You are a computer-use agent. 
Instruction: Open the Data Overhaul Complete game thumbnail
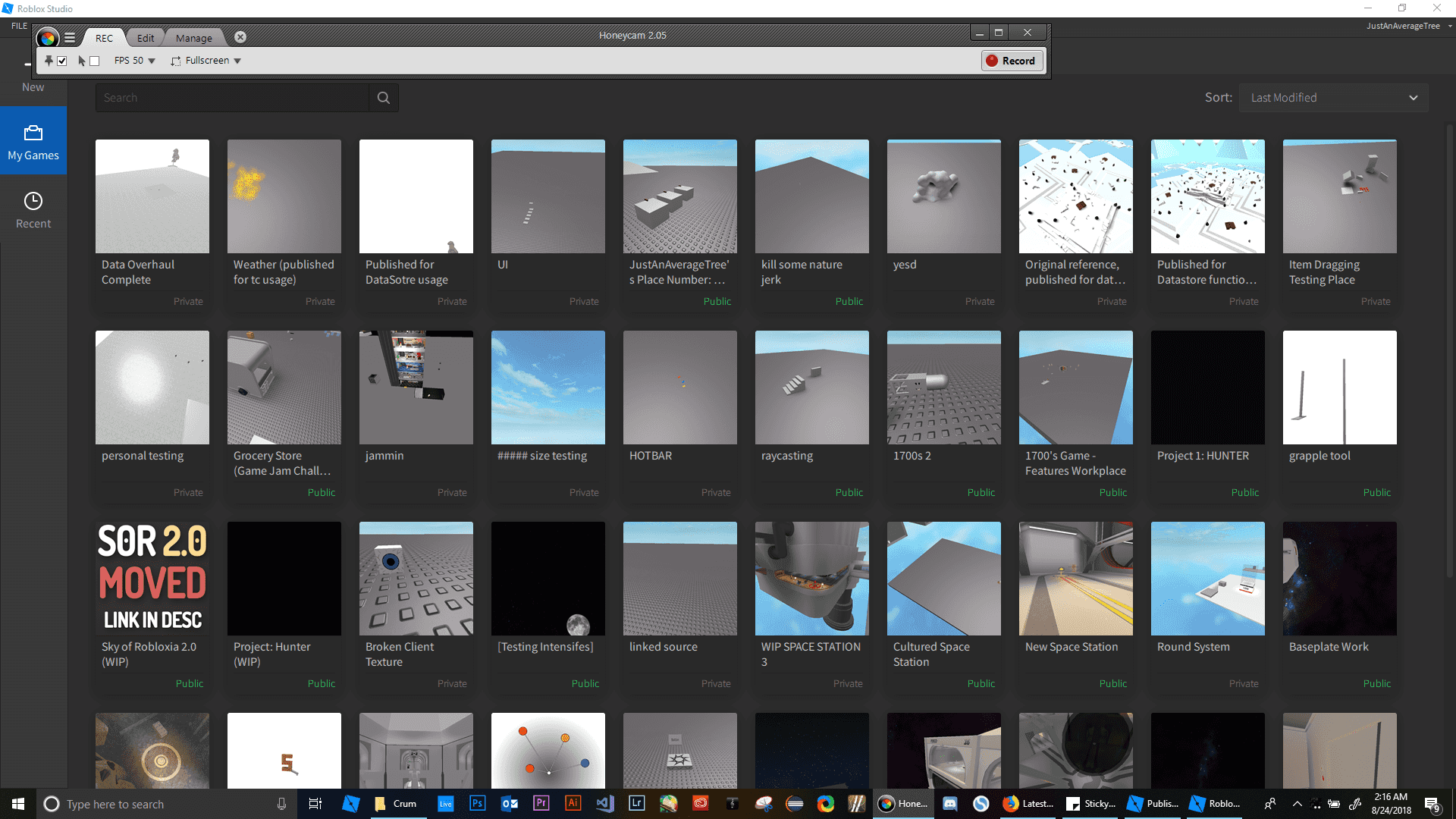click(x=152, y=196)
